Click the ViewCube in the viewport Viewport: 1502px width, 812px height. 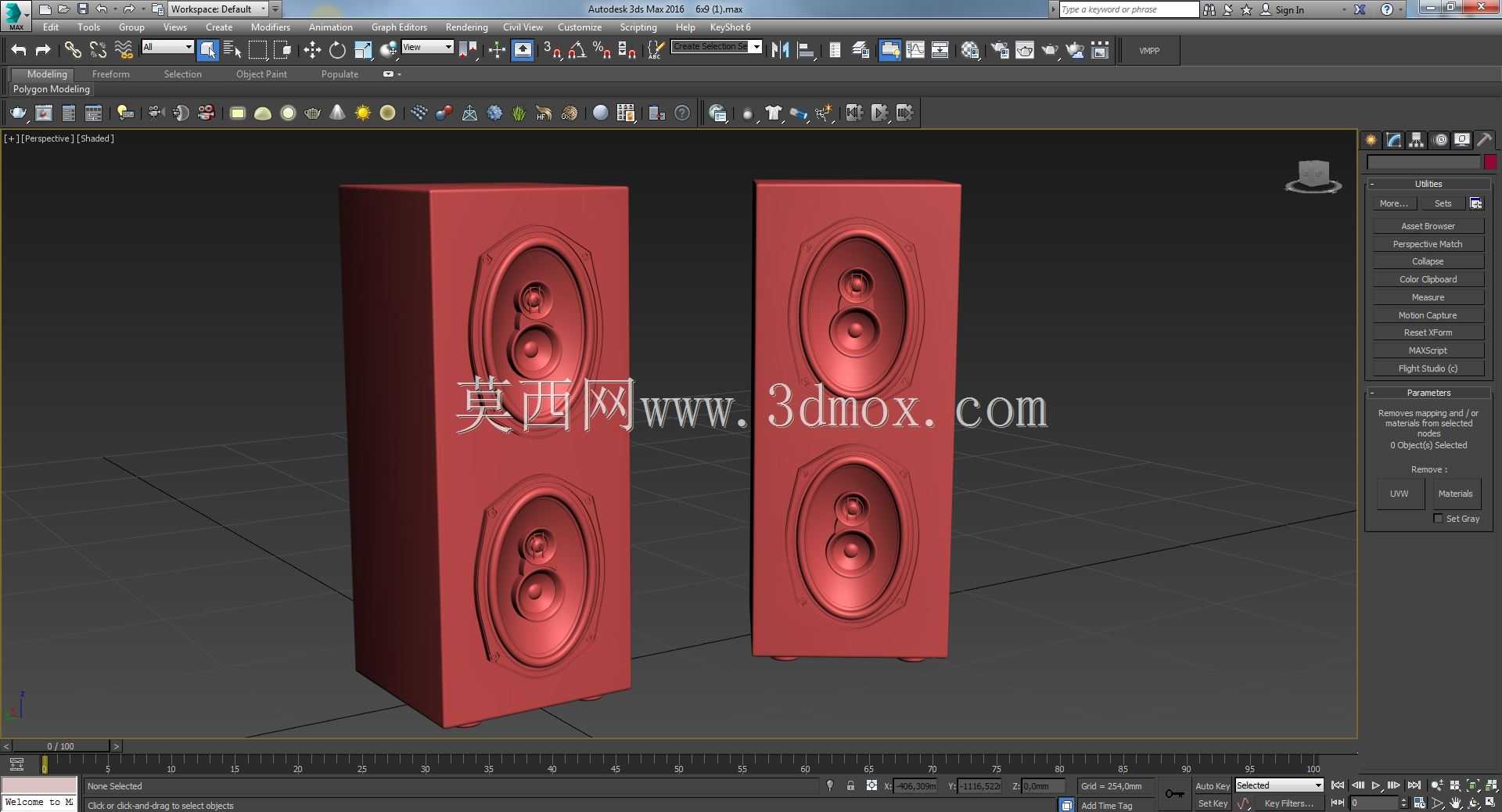(1313, 175)
